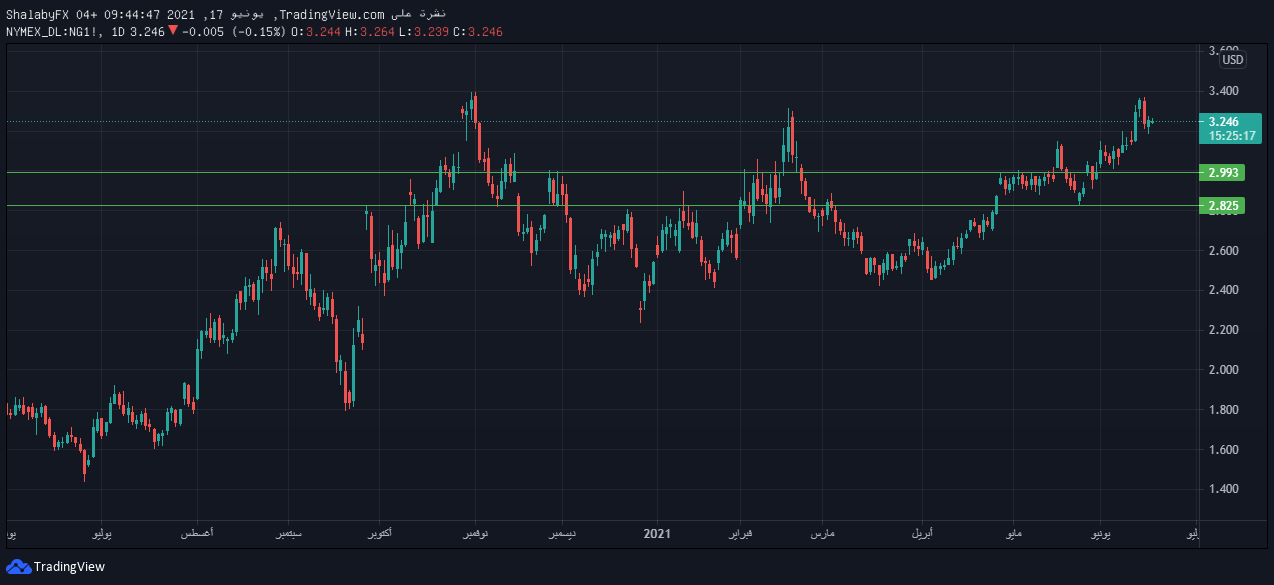
Task: Click the مارس month label on time axis
Action: coord(823,535)
